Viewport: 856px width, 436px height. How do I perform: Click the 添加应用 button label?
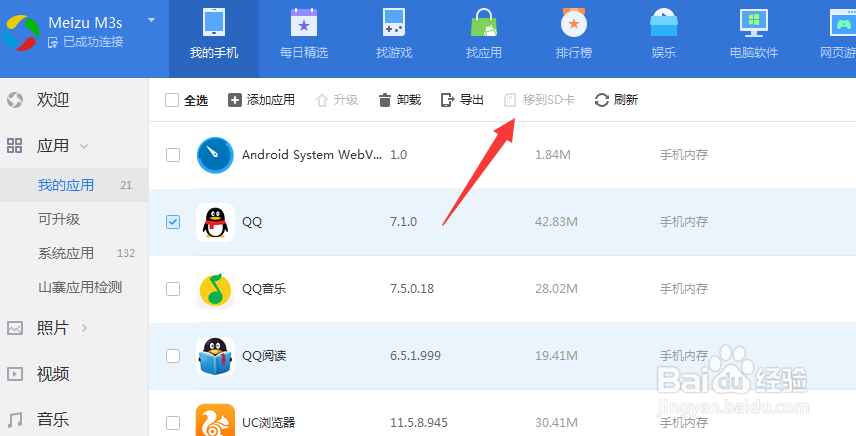[x=271, y=100]
